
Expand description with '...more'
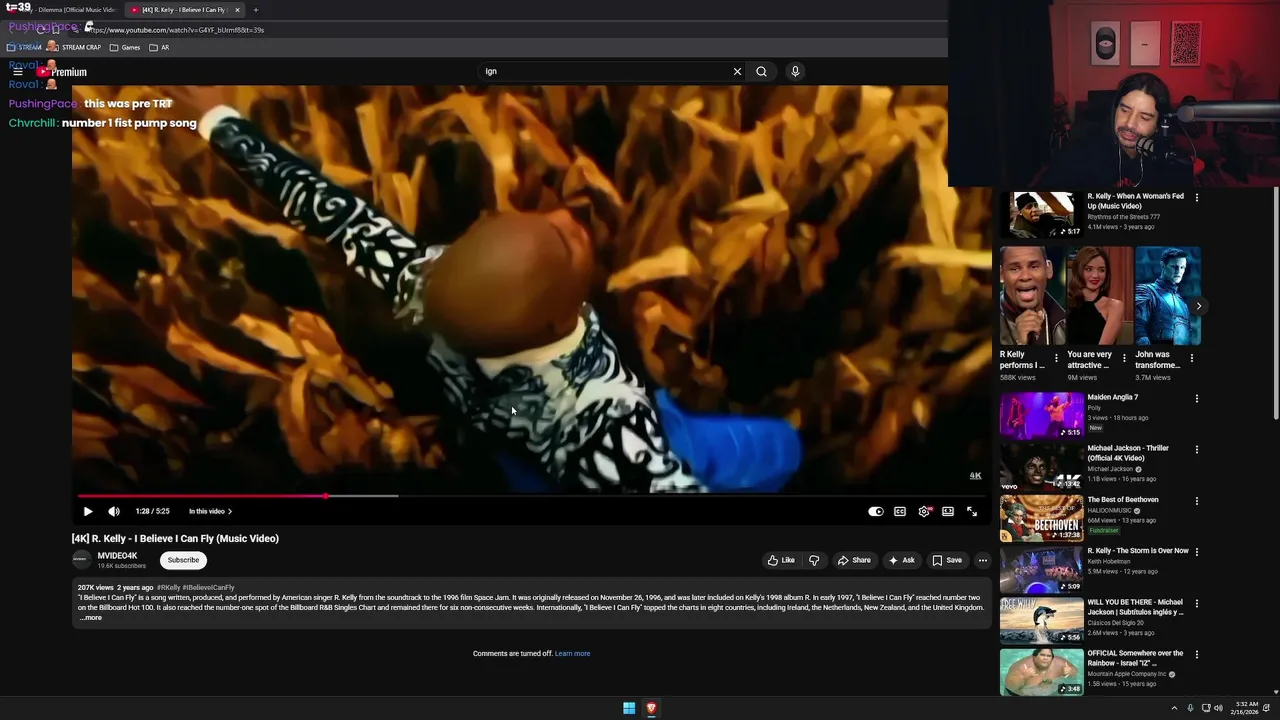click(91, 618)
